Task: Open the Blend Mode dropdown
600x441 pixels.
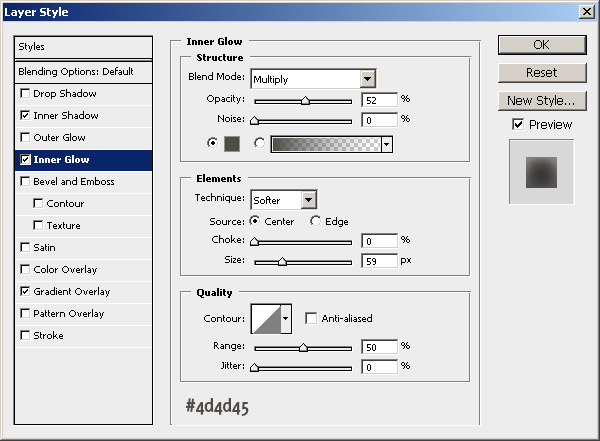Action: click(x=313, y=79)
